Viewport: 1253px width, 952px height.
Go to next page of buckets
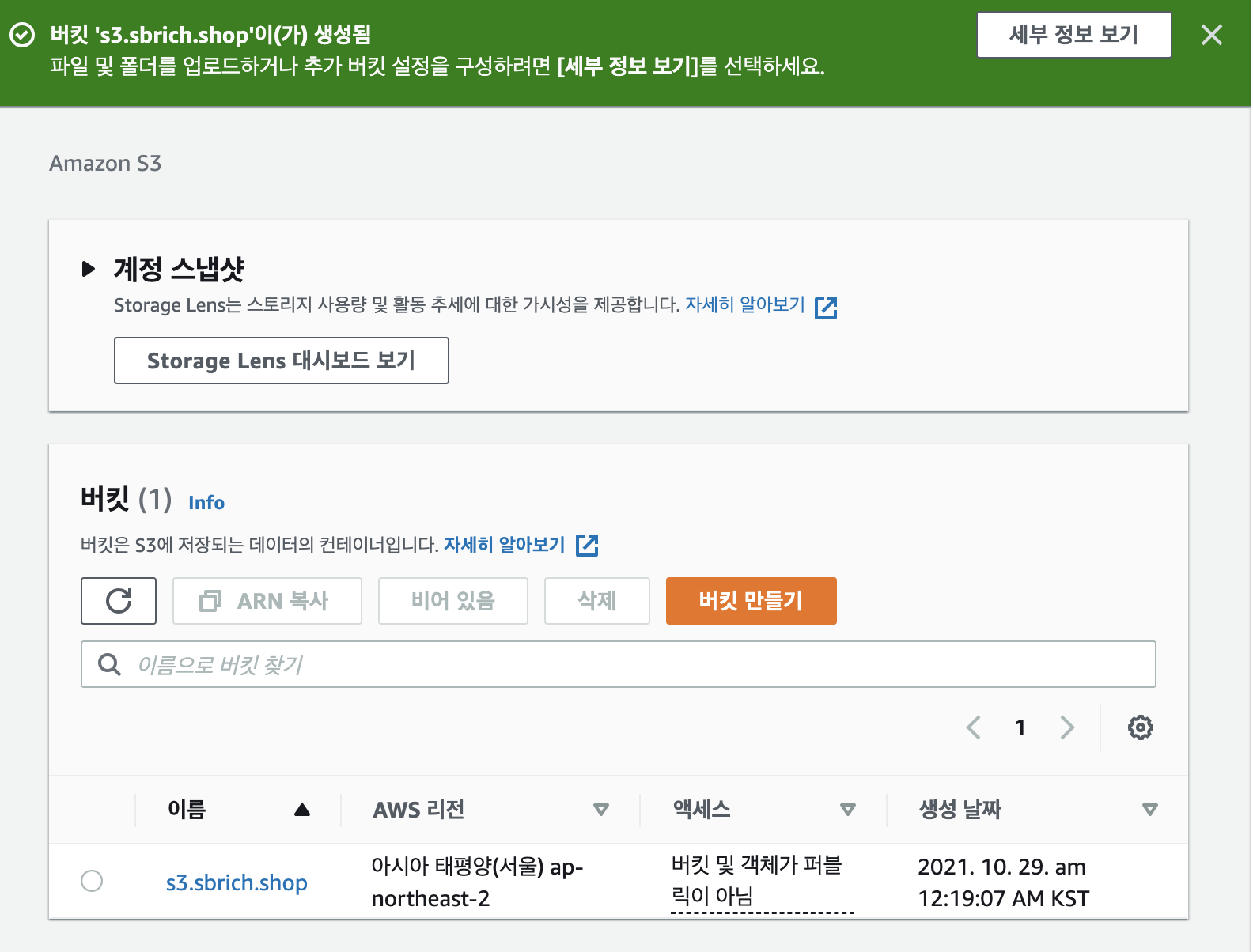[x=1067, y=727]
